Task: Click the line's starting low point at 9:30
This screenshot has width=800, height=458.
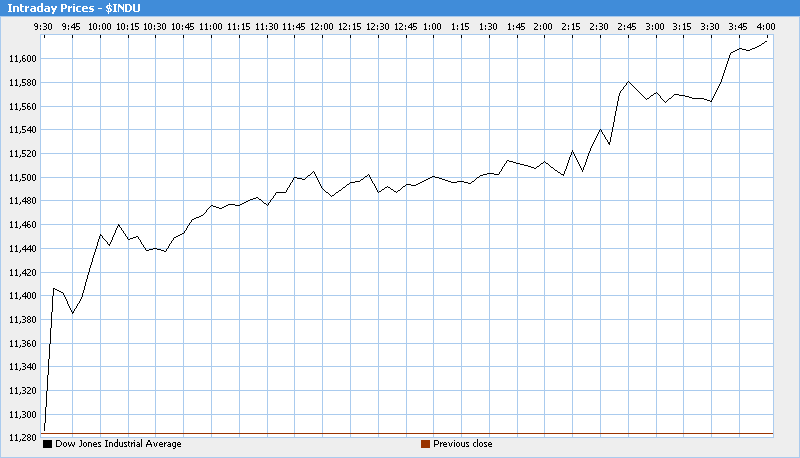Action: click(45, 430)
